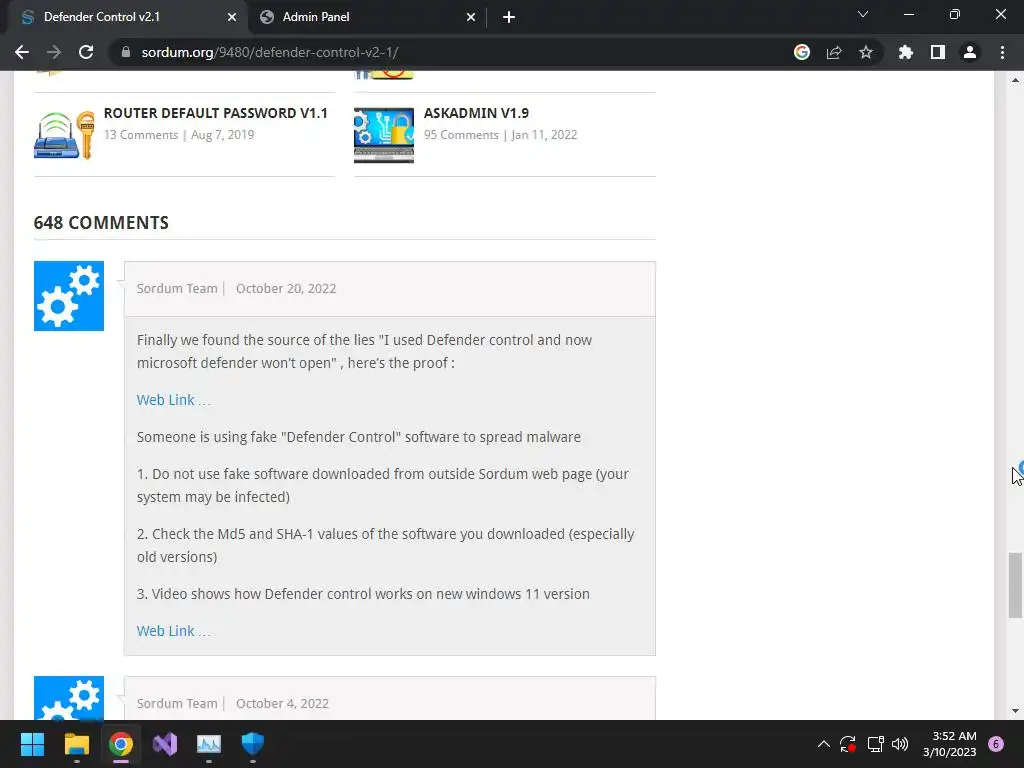Open the tab search chevron
Screen dimensions: 1024x768
(x=863, y=14)
